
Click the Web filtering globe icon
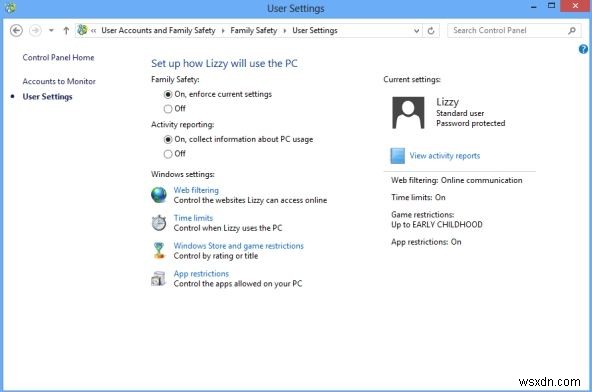click(x=159, y=195)
